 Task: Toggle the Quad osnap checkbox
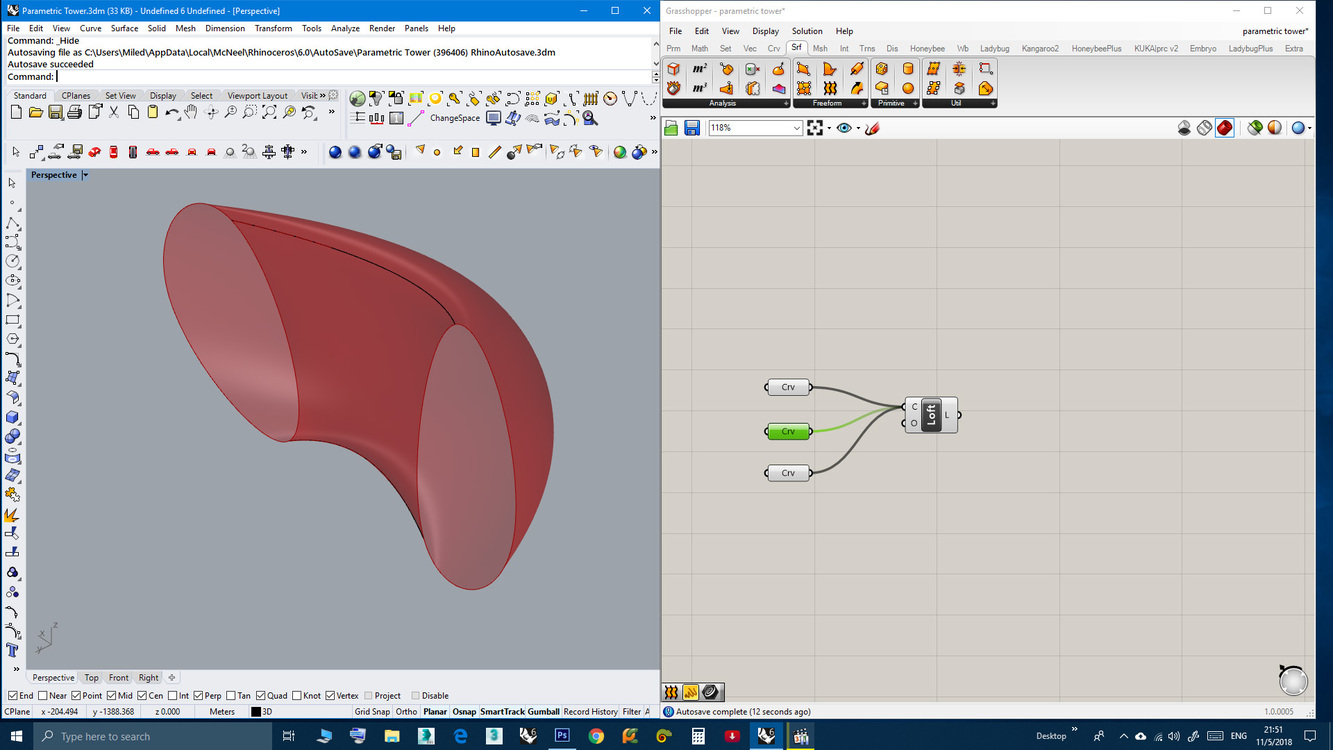(261, 696)
